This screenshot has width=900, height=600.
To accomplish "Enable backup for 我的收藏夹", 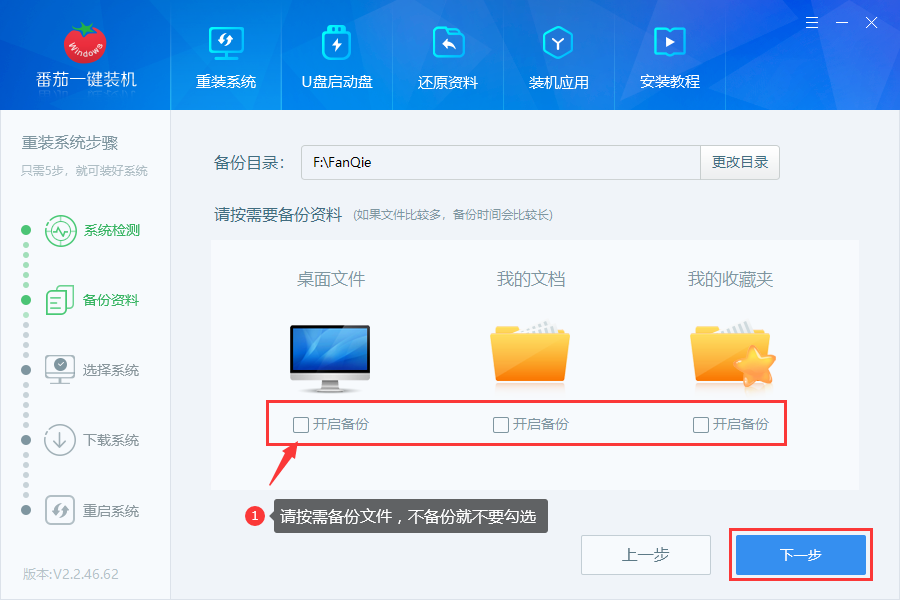I will coord(701,425).
